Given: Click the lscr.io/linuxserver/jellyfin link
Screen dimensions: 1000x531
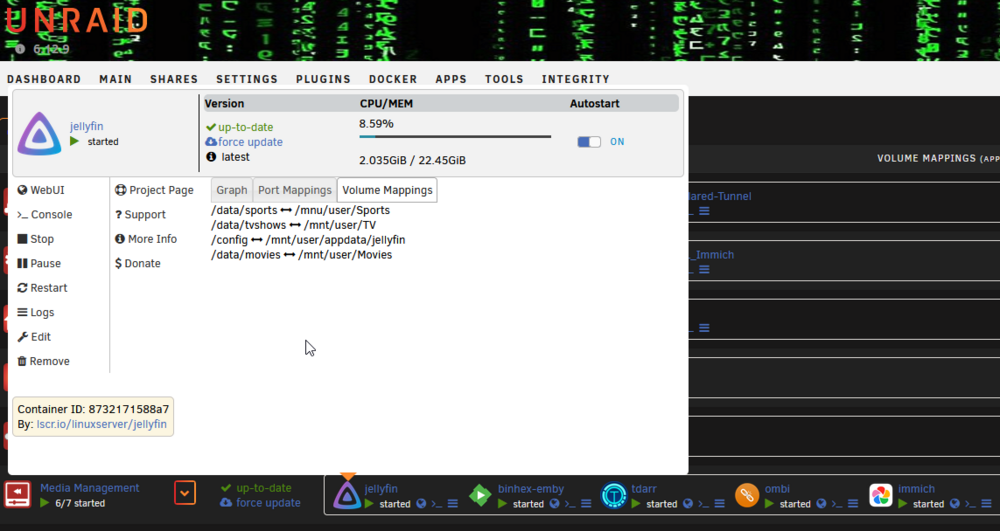Looking at the screenshot, I should point(101,424).
